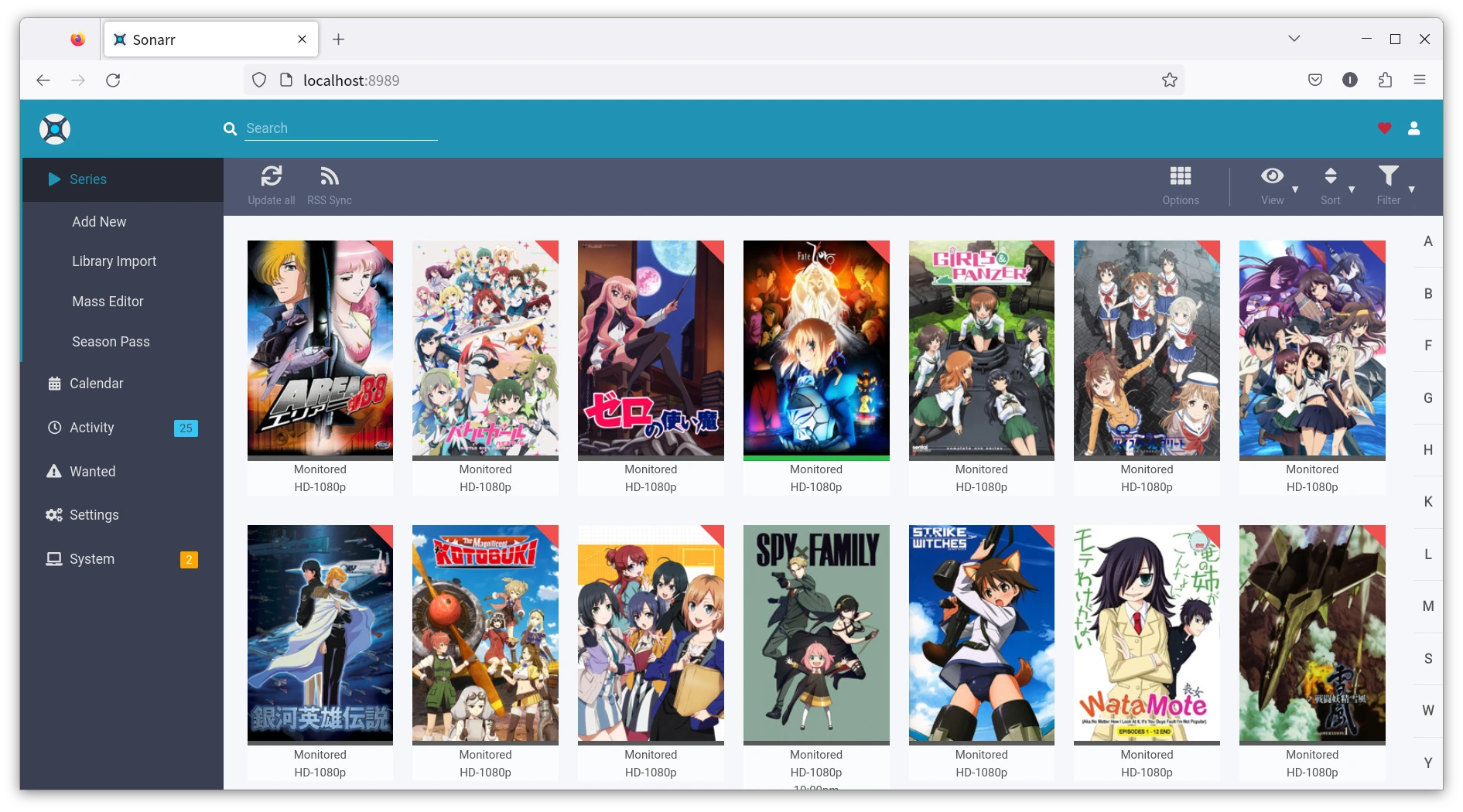Screen dimensions: 1463x812
Task: Open the Wanted section
Action: click(92, 472)
